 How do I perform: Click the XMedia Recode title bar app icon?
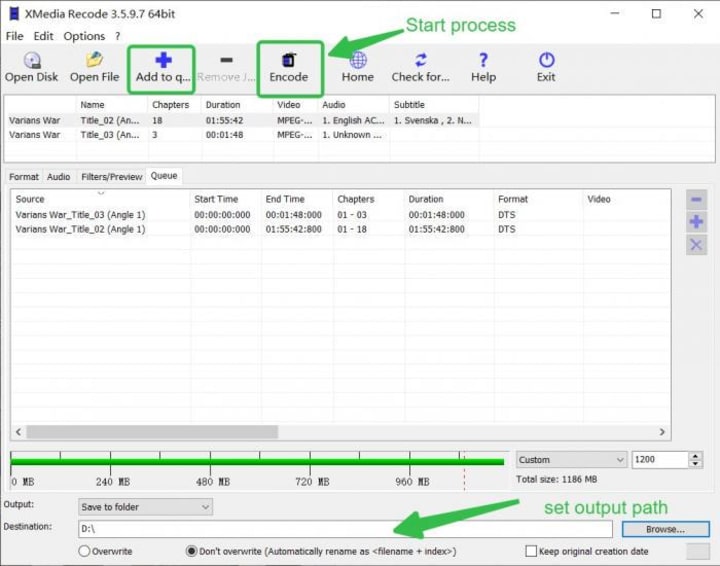click(x=14, y=14)
